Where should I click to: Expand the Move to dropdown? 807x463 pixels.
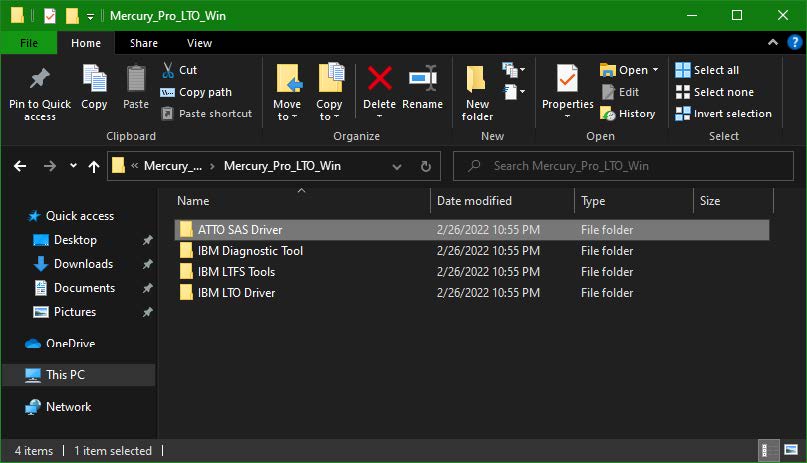pos(287,116)
